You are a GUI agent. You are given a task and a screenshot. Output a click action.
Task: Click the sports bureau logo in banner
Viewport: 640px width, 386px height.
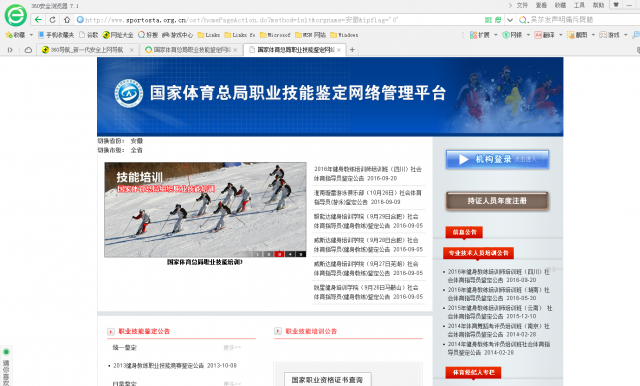point(129,93)
